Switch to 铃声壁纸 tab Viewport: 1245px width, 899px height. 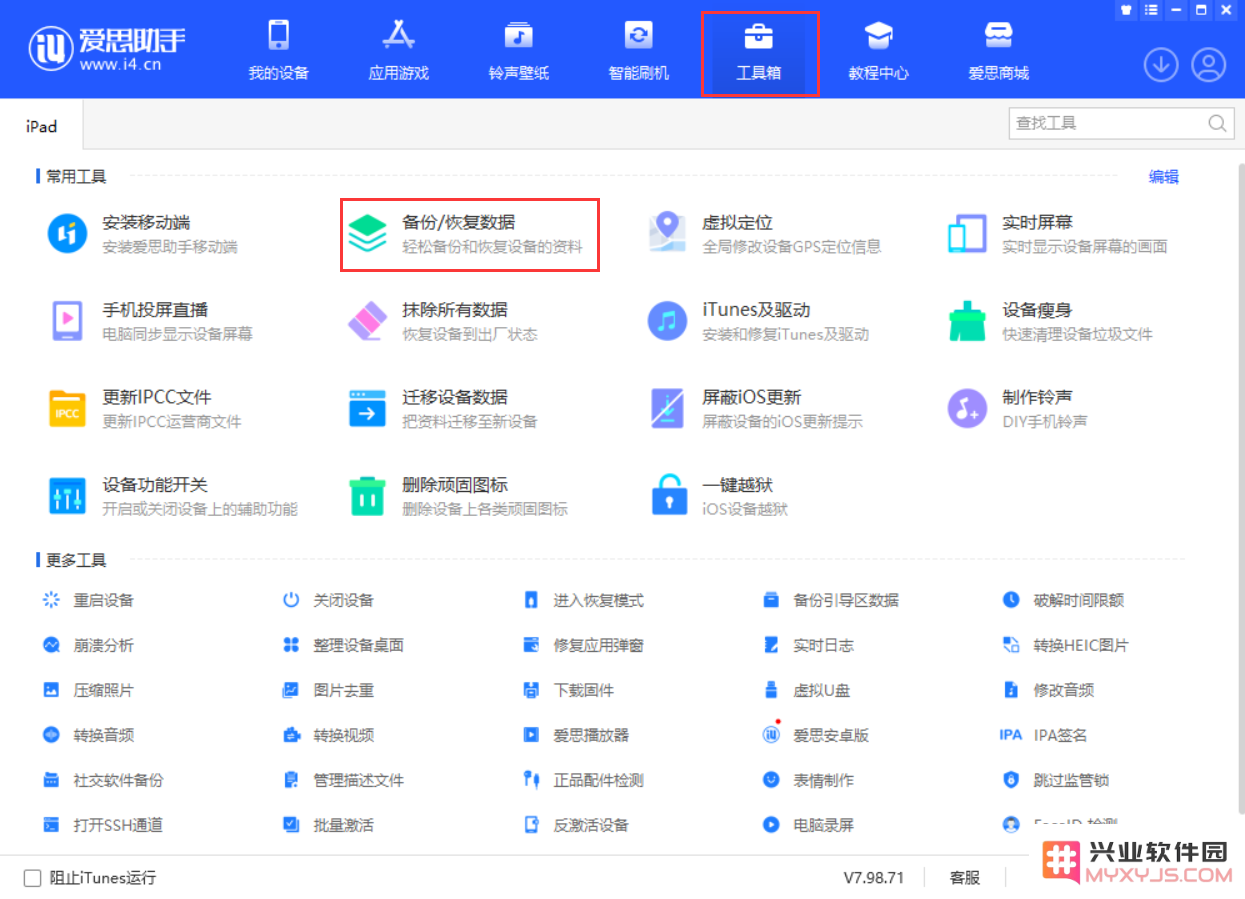519,50
